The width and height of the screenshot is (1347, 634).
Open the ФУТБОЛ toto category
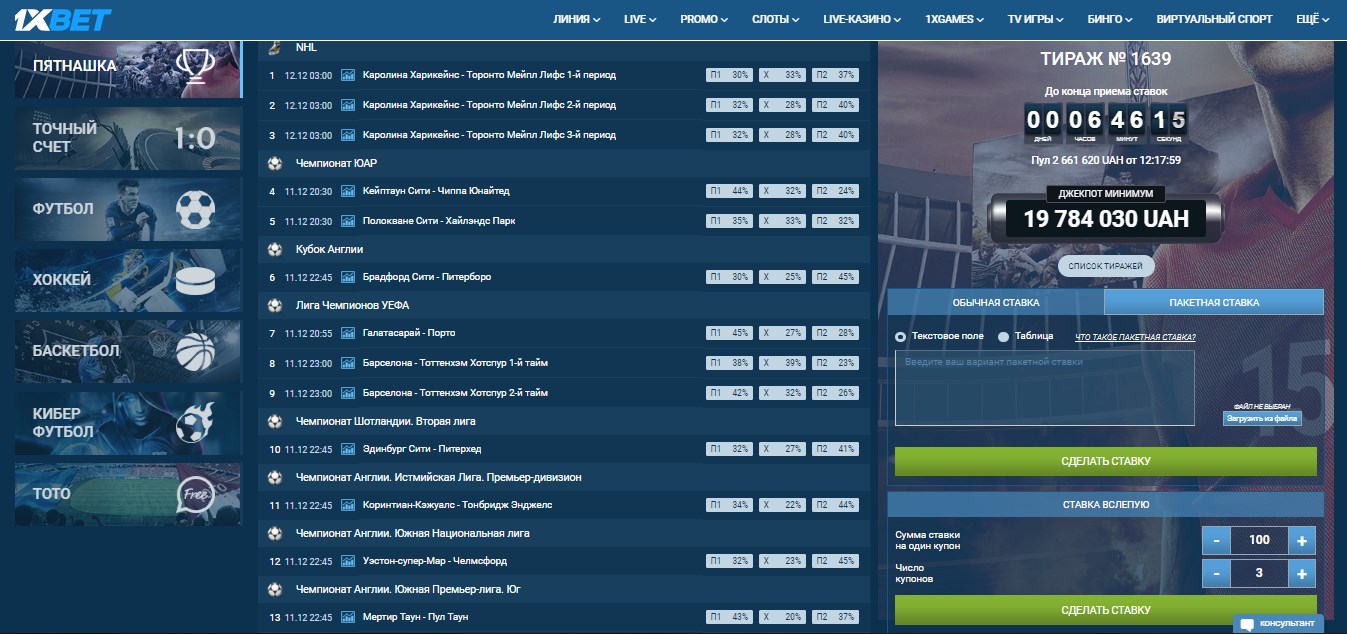point(128,209)
